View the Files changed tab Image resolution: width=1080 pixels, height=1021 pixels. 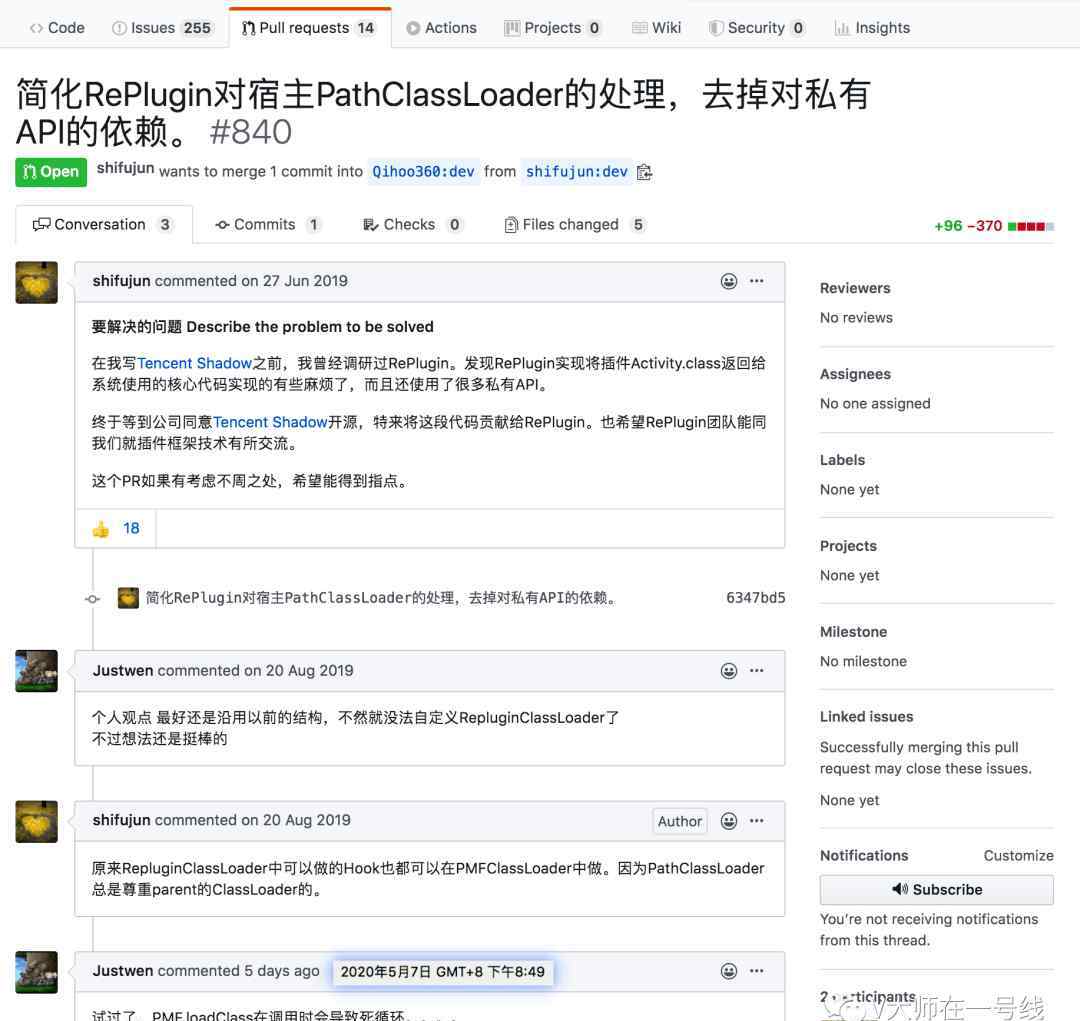(575, 225)
